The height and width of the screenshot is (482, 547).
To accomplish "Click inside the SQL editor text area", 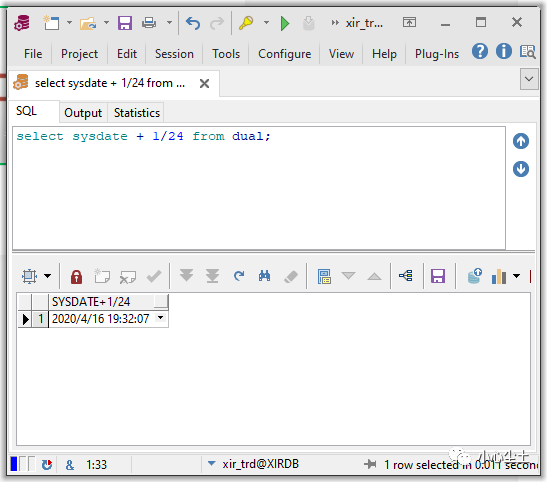I will coord(259,188).
